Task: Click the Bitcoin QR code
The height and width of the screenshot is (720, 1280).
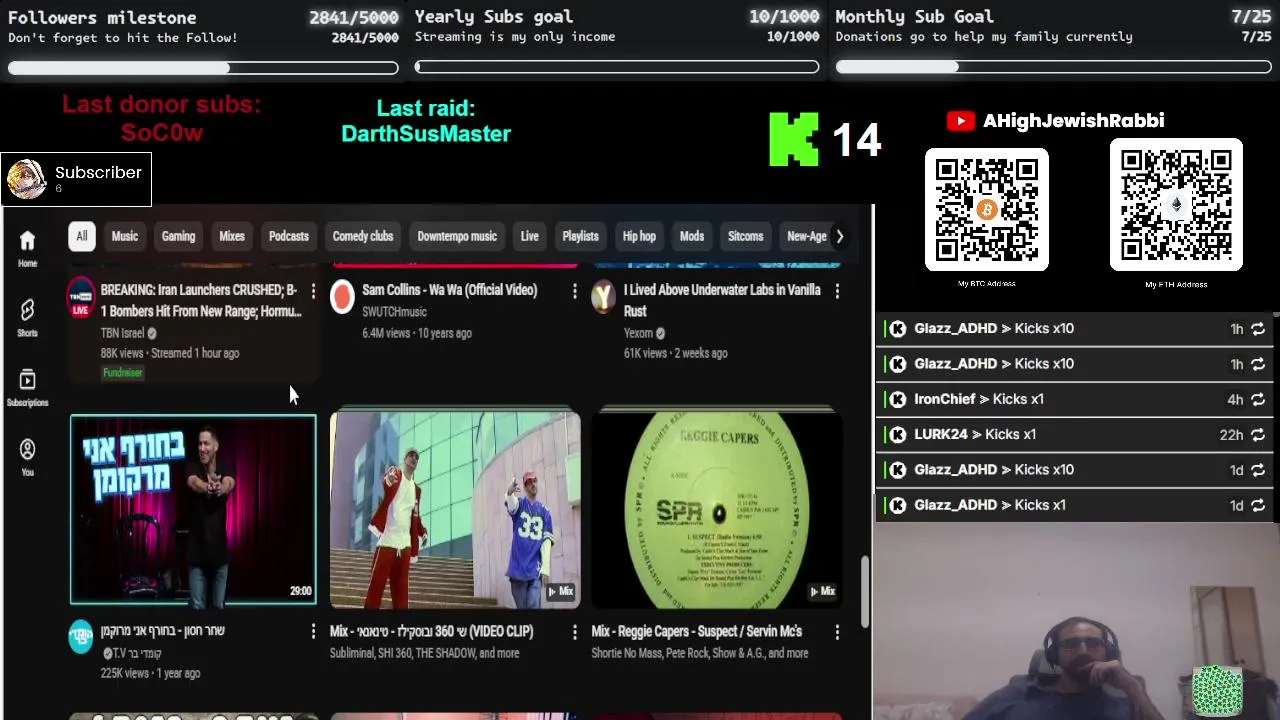Action: (x=987, y=210)
